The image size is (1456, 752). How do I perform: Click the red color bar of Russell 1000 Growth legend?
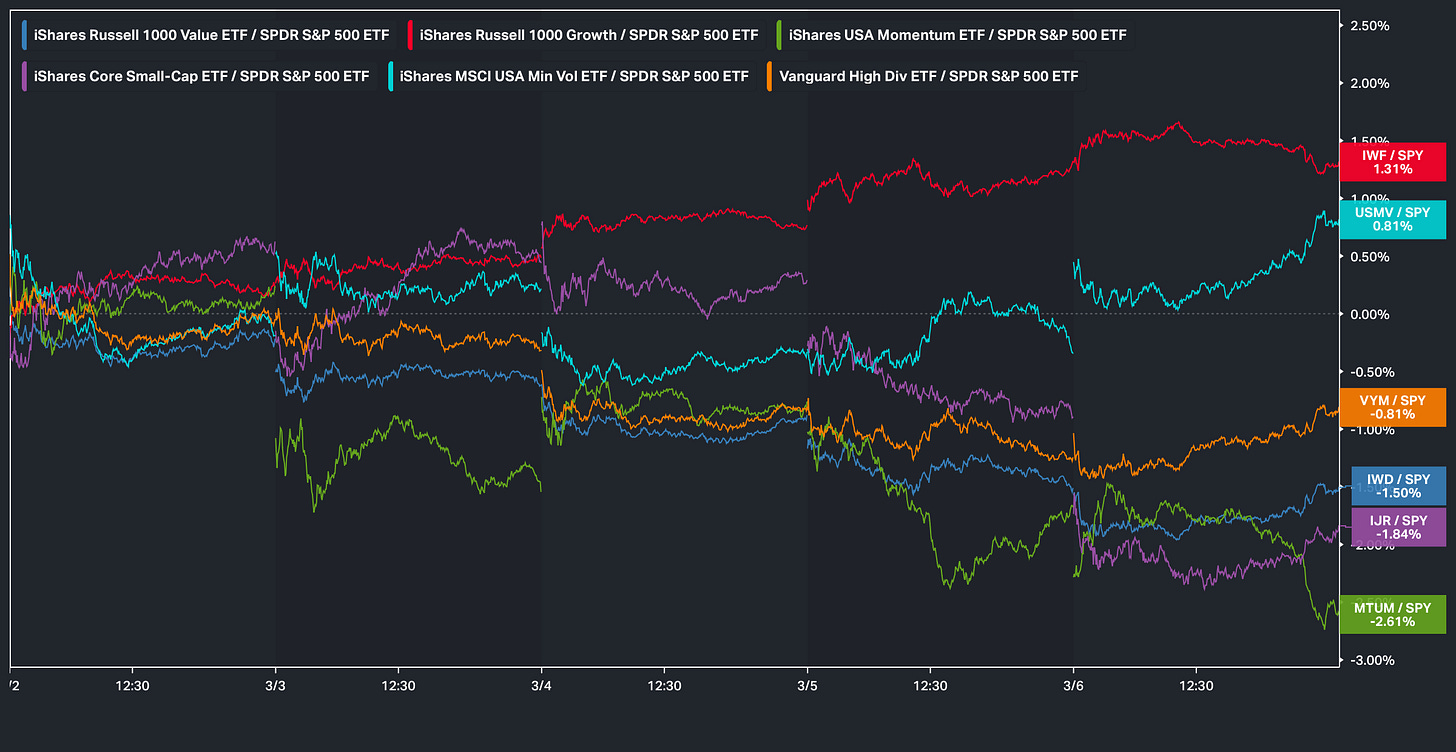[412, 35]
